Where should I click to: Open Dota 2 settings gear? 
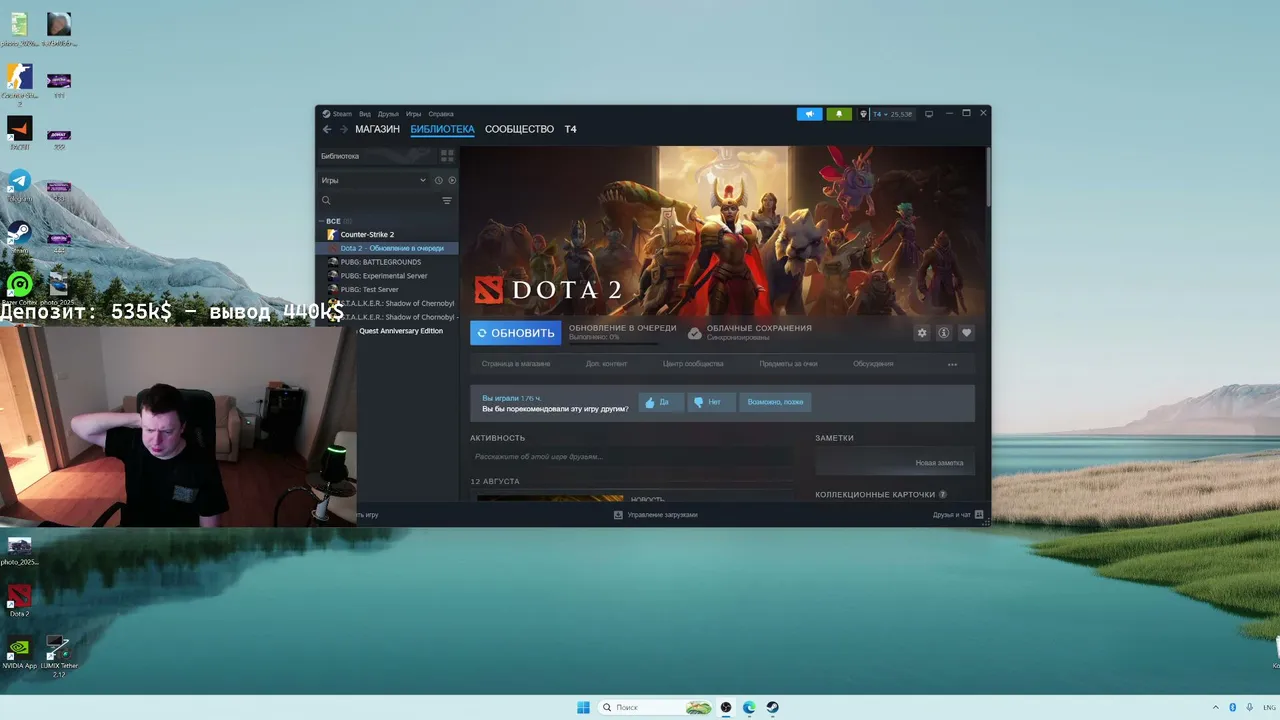pyautogui.click(x=922, y=333)
